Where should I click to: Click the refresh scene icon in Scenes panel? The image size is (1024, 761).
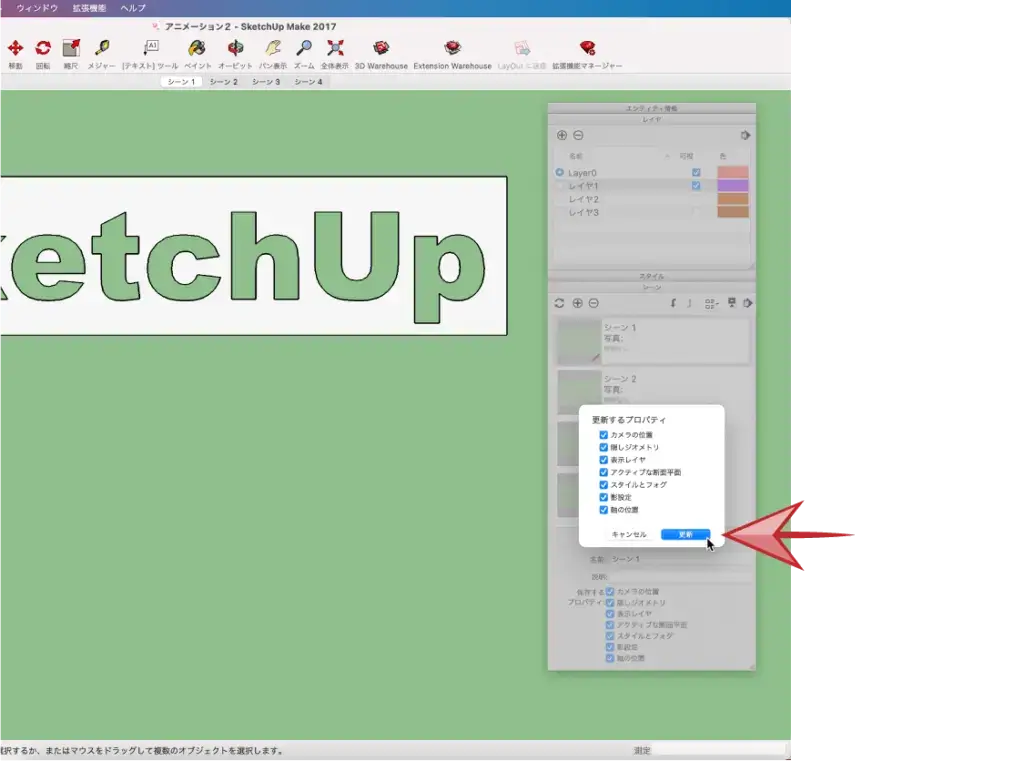coord(560,303)
